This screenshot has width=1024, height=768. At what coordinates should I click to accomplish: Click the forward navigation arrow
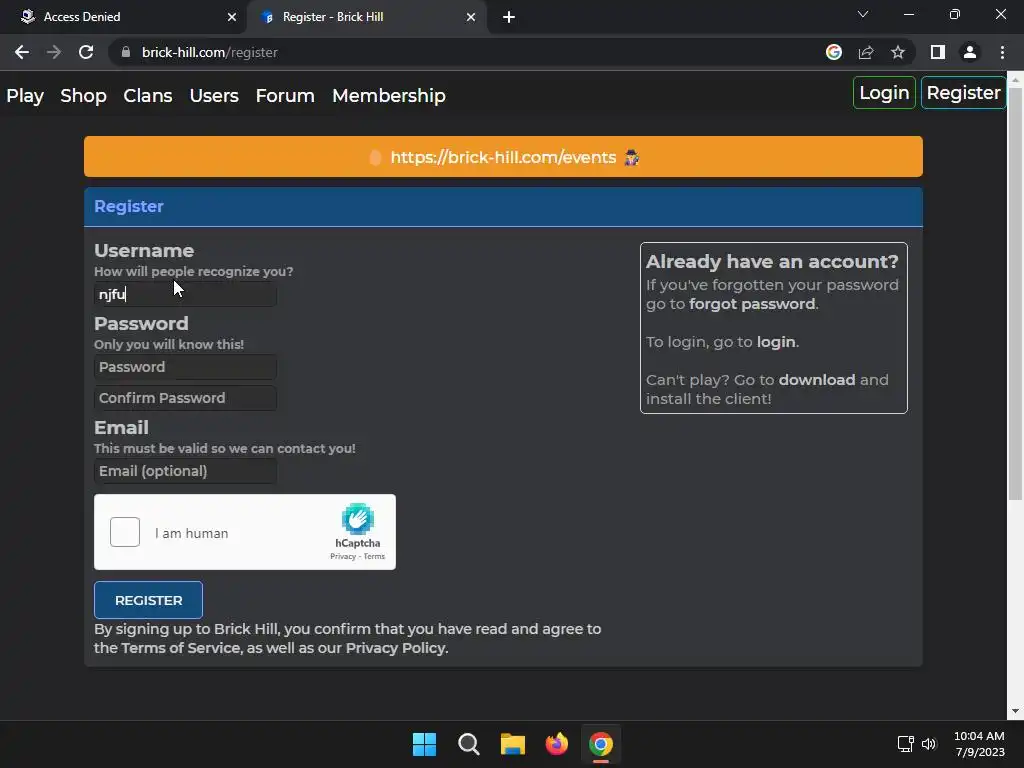click(54, 52)
